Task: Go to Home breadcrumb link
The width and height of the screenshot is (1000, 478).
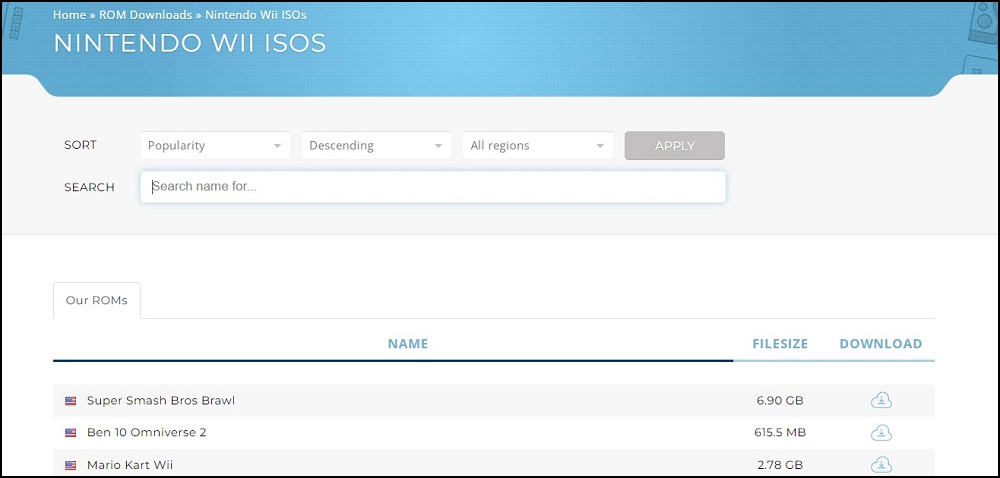Action: (x=69, y=14)
